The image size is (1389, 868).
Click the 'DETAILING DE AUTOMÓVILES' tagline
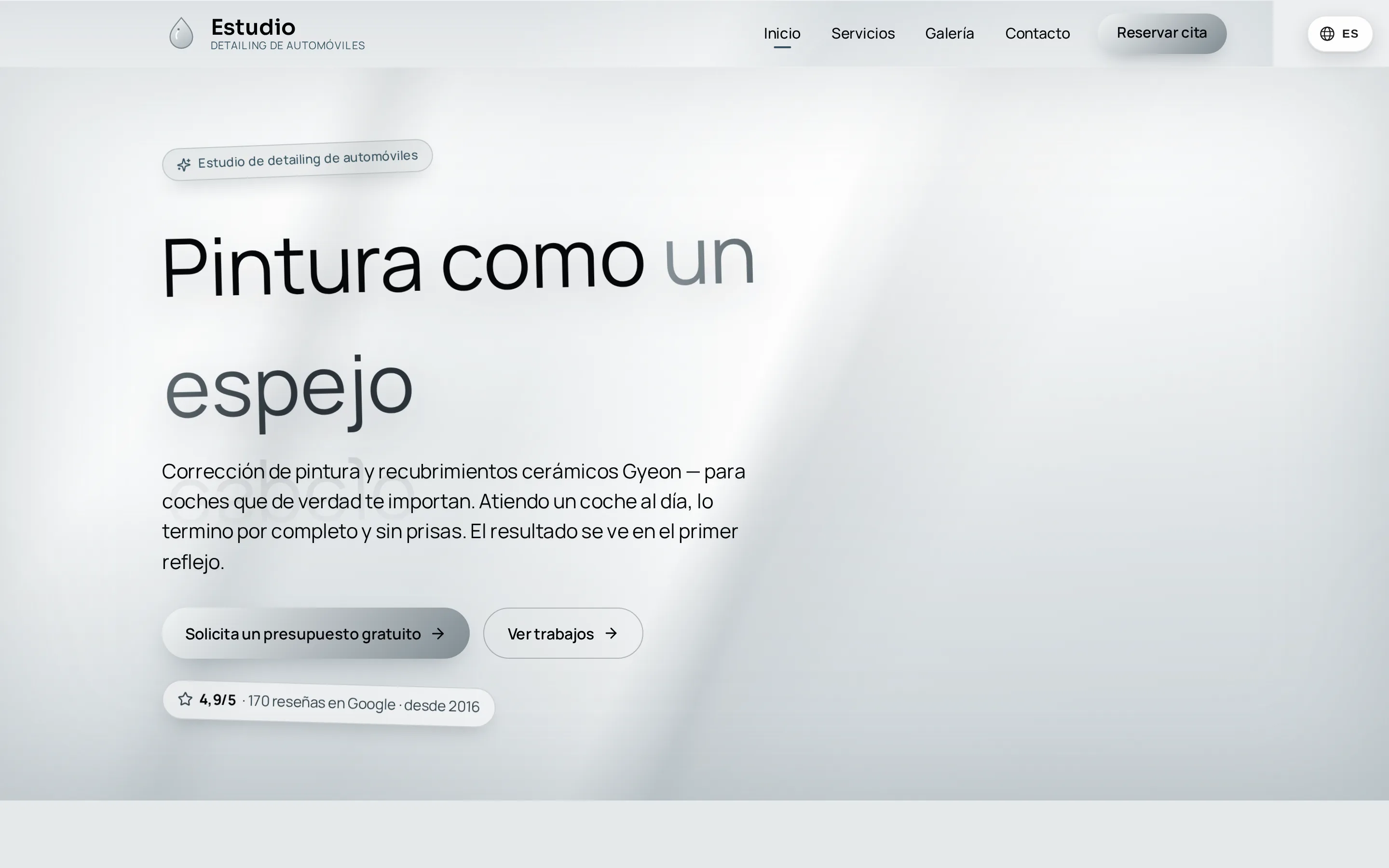pos(287,45)
